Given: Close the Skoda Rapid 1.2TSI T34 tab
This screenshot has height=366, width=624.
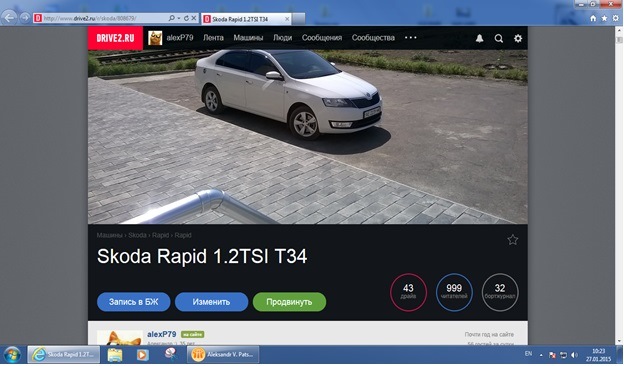Looking at the screenshot, I should (287, 19).
